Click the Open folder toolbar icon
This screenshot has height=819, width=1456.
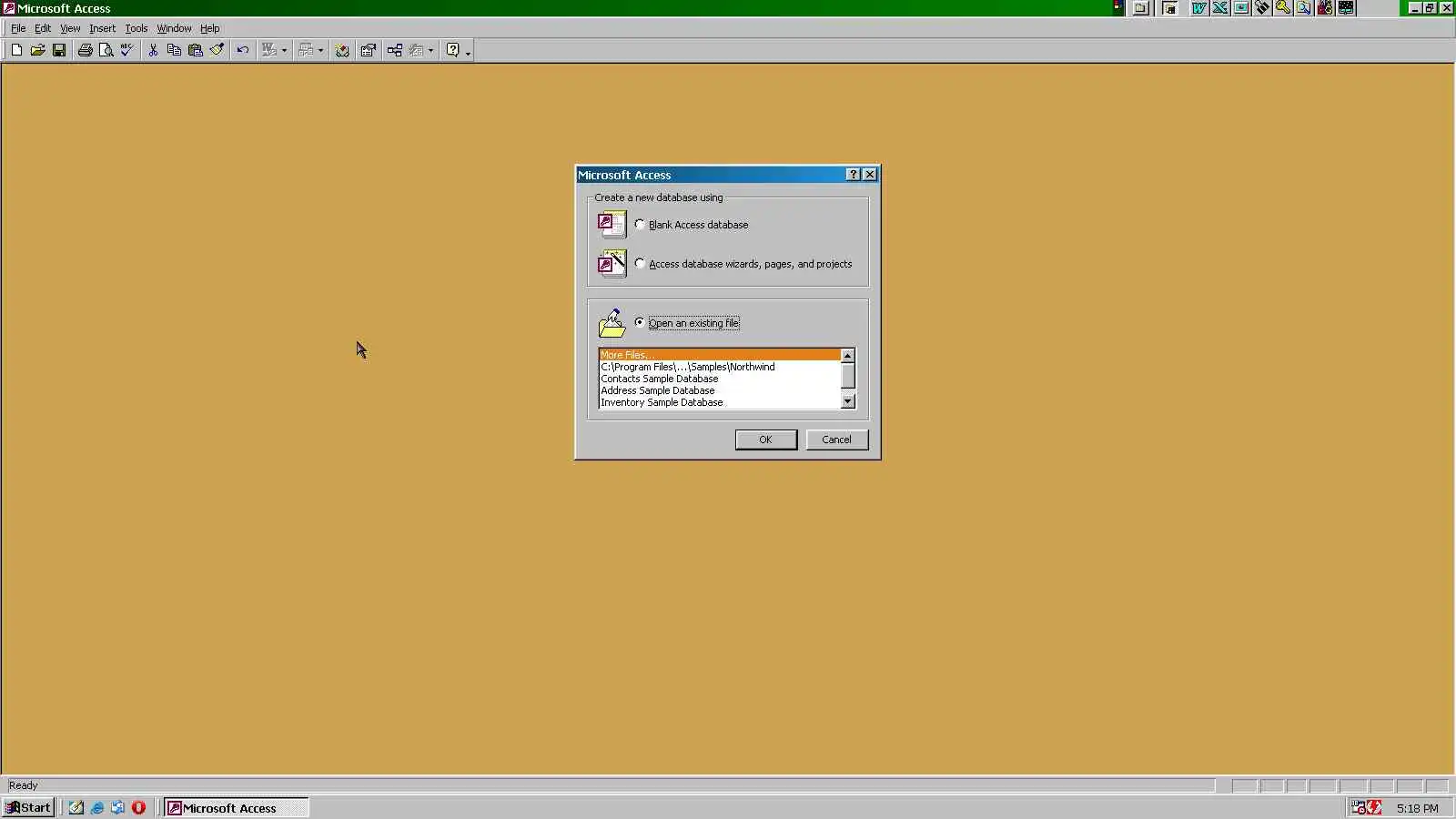[x=37, y=50]
